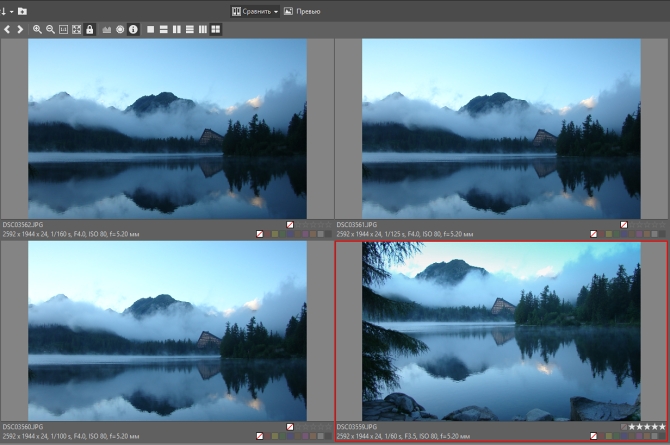
Task: Show the histogram overlay
Action: [106, 30]
